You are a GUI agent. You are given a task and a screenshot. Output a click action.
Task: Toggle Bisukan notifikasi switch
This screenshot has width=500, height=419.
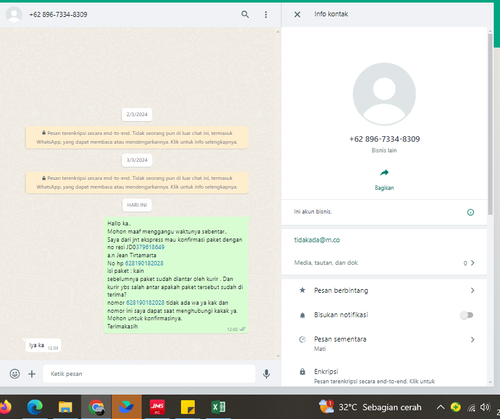click(467, 315)
